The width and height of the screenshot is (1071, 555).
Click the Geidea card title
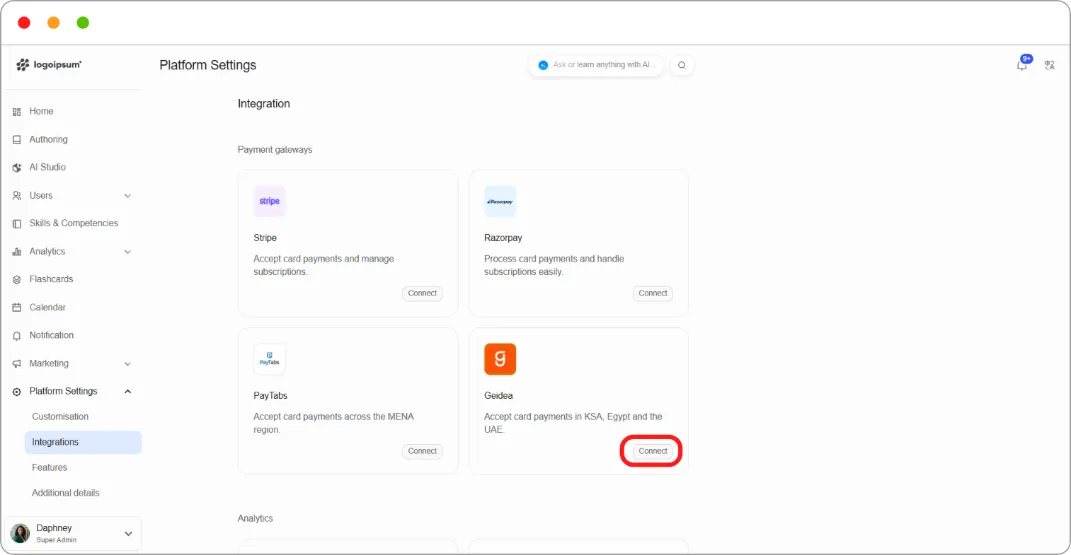coord(499,396)
